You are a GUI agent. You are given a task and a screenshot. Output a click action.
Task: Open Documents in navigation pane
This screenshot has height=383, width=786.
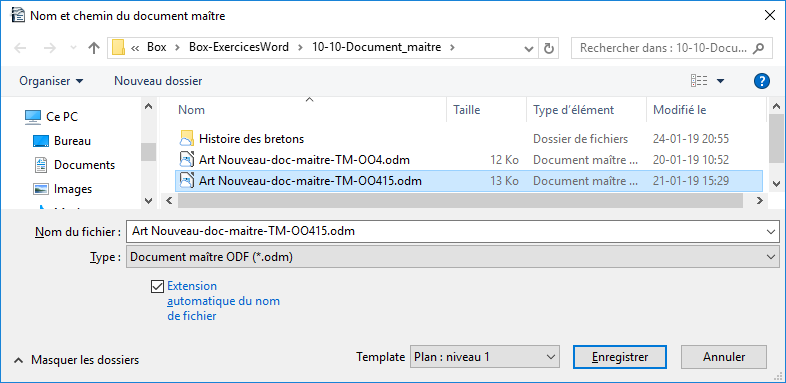[x=84, y=165]
